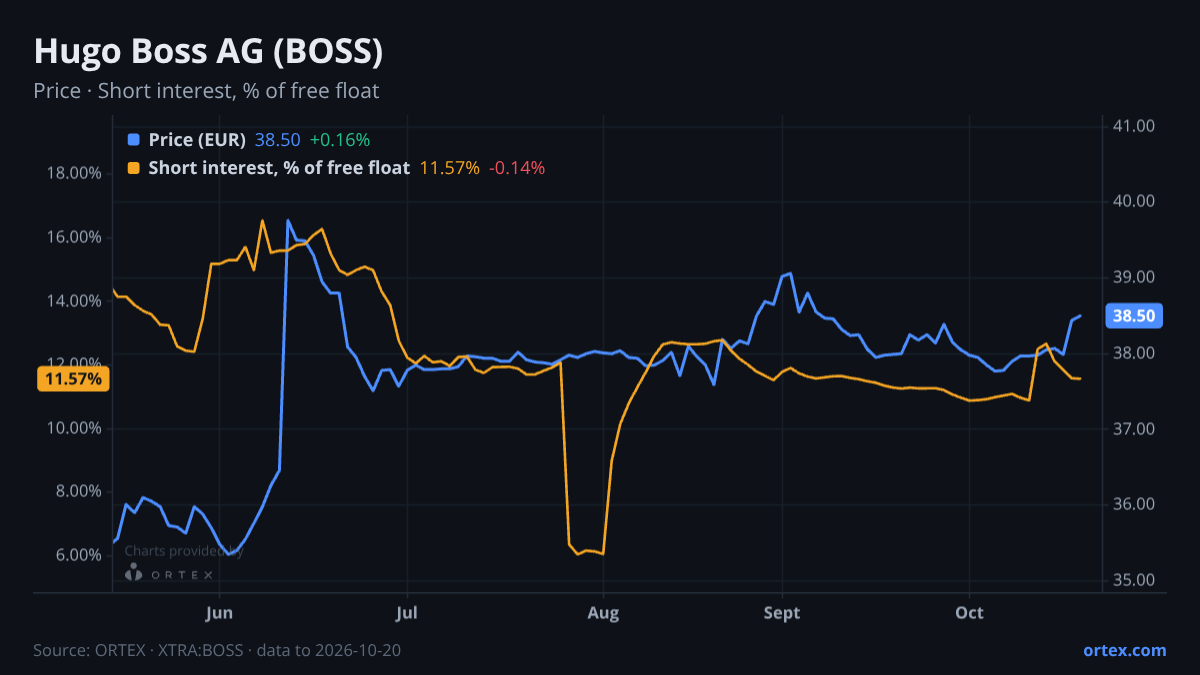
Task: Click the 6.00% left axis label
Action: 78,555
